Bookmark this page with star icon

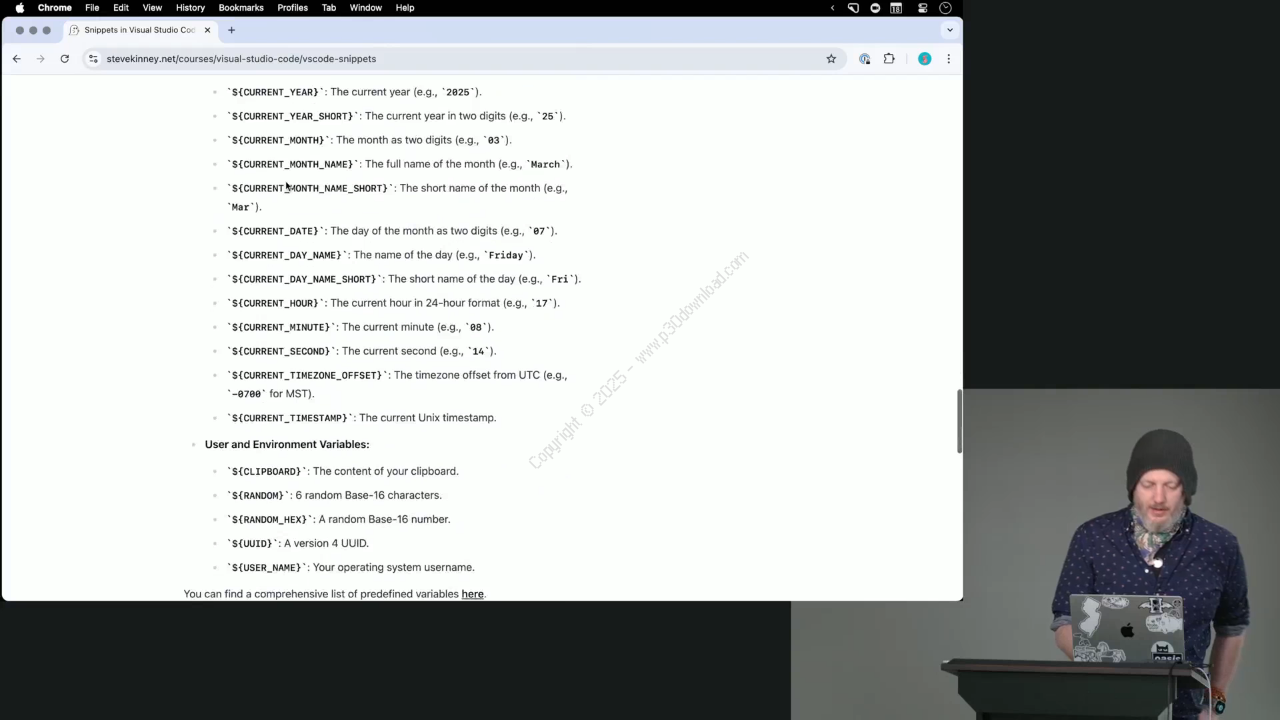click(831, 59)
